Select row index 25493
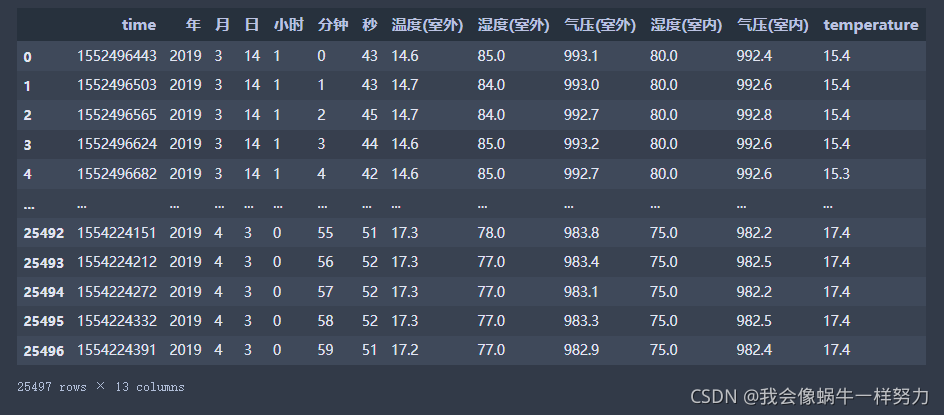Viewport: 944px width, 415px height. [x=43, y=263]
